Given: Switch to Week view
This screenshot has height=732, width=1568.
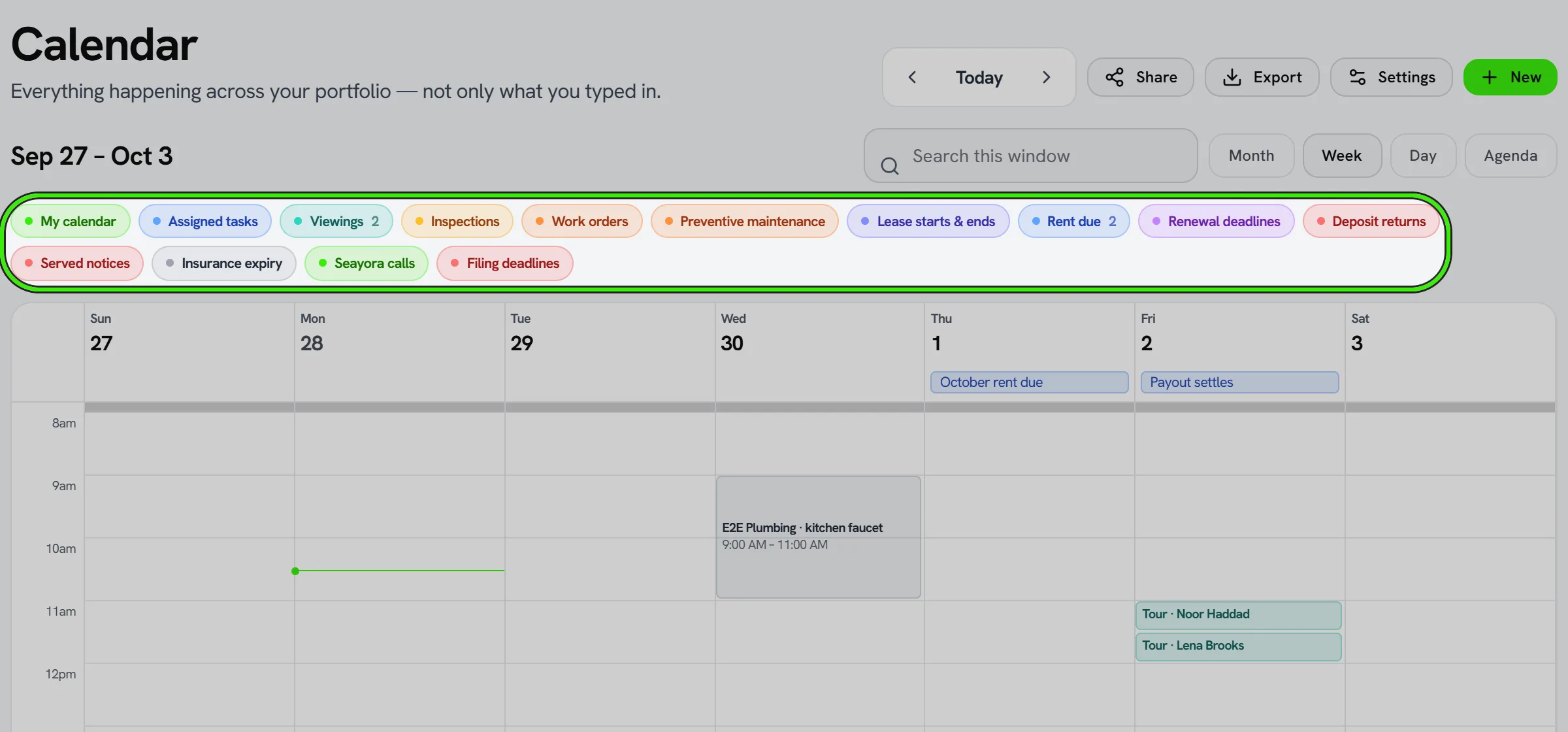Looking at the screenshot, I should coord(1342,156).
